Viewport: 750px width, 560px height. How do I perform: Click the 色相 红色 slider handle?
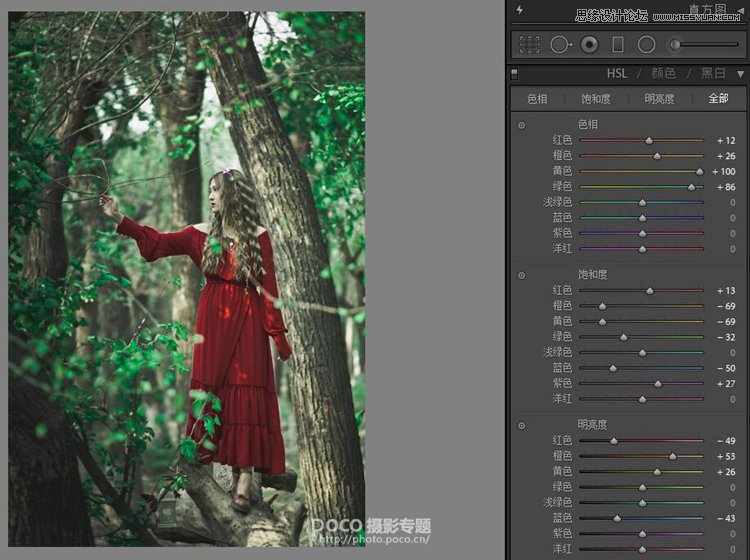649,141
